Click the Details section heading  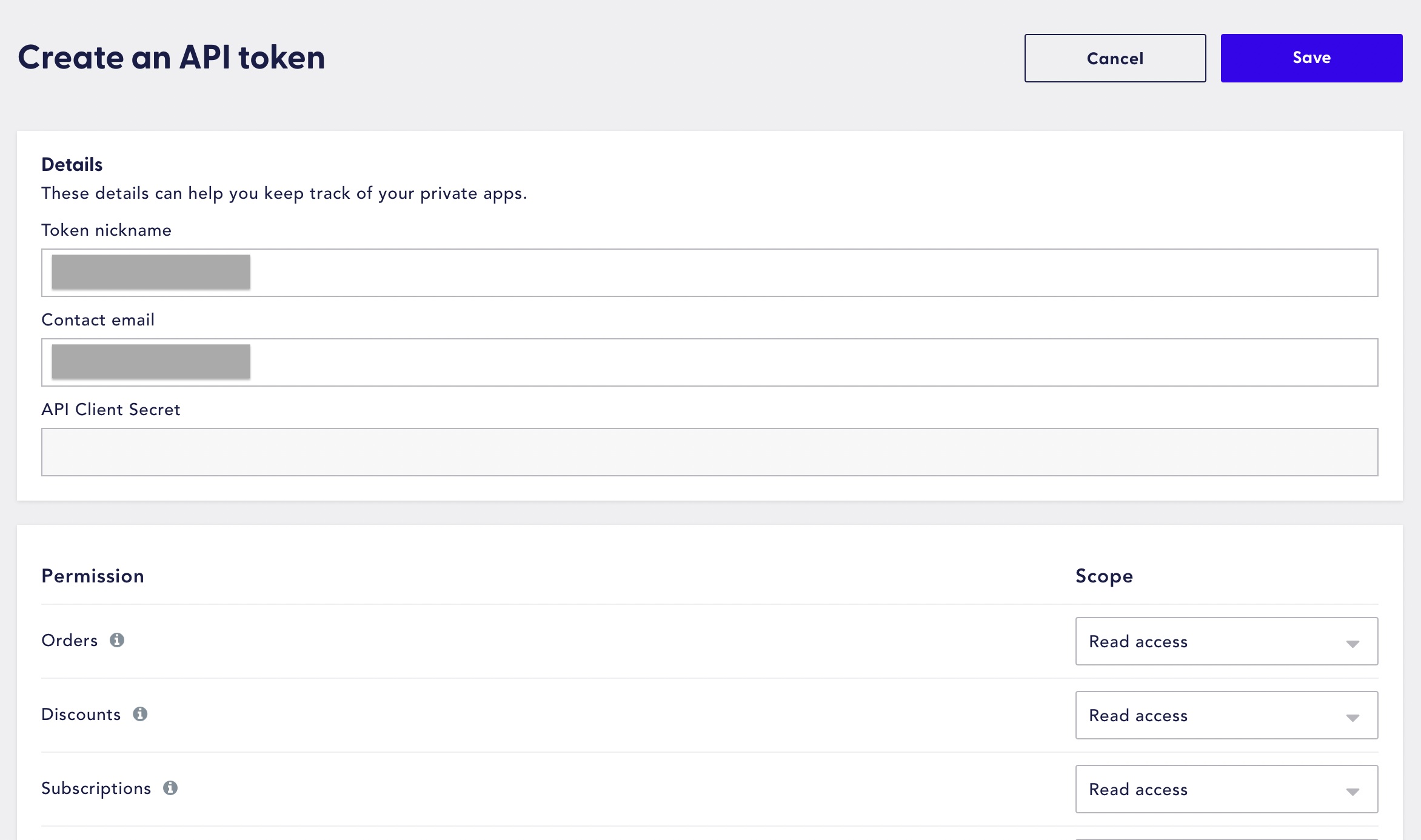[72, 164]
